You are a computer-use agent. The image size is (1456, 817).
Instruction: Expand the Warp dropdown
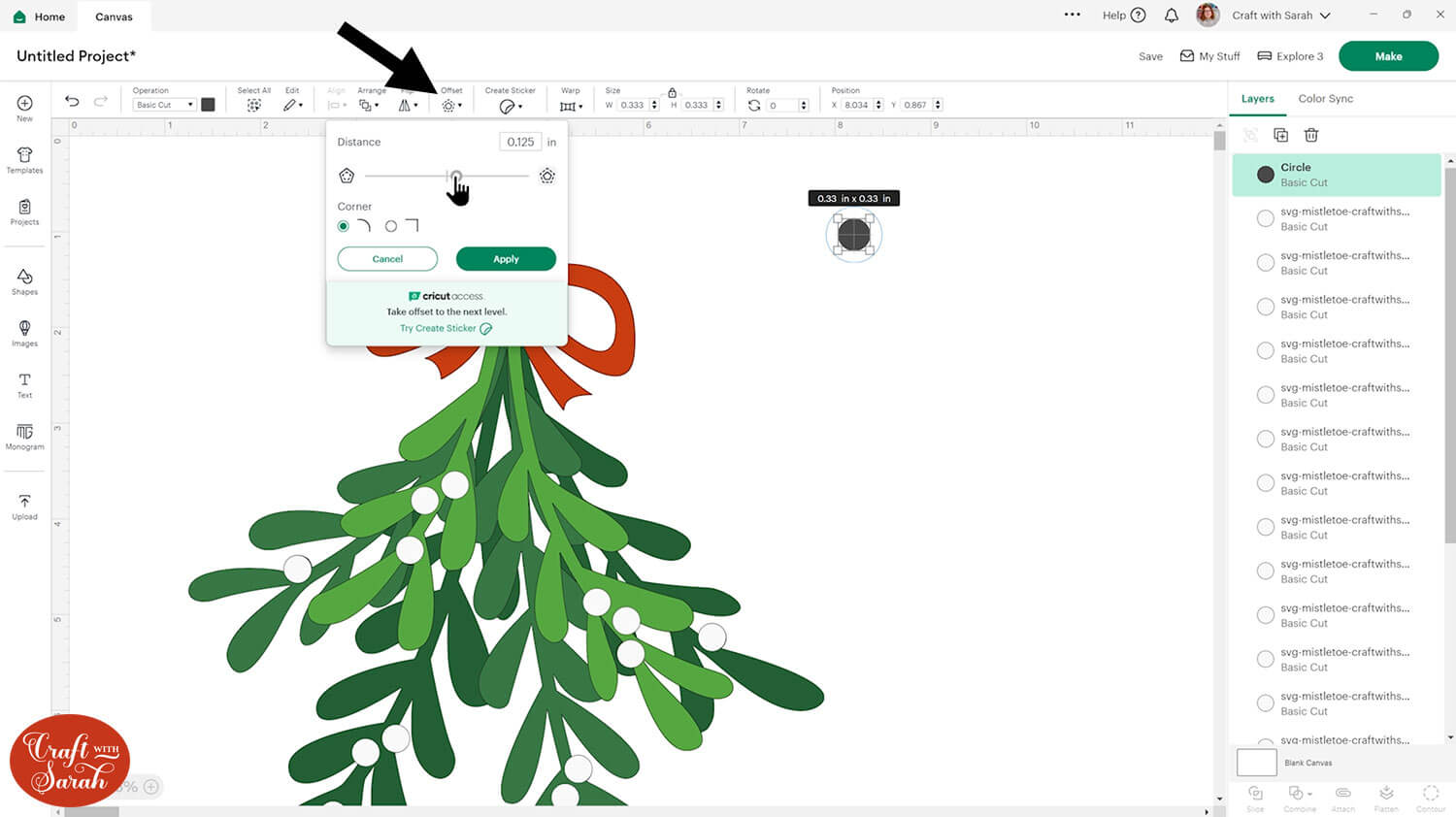pos(571,106)
